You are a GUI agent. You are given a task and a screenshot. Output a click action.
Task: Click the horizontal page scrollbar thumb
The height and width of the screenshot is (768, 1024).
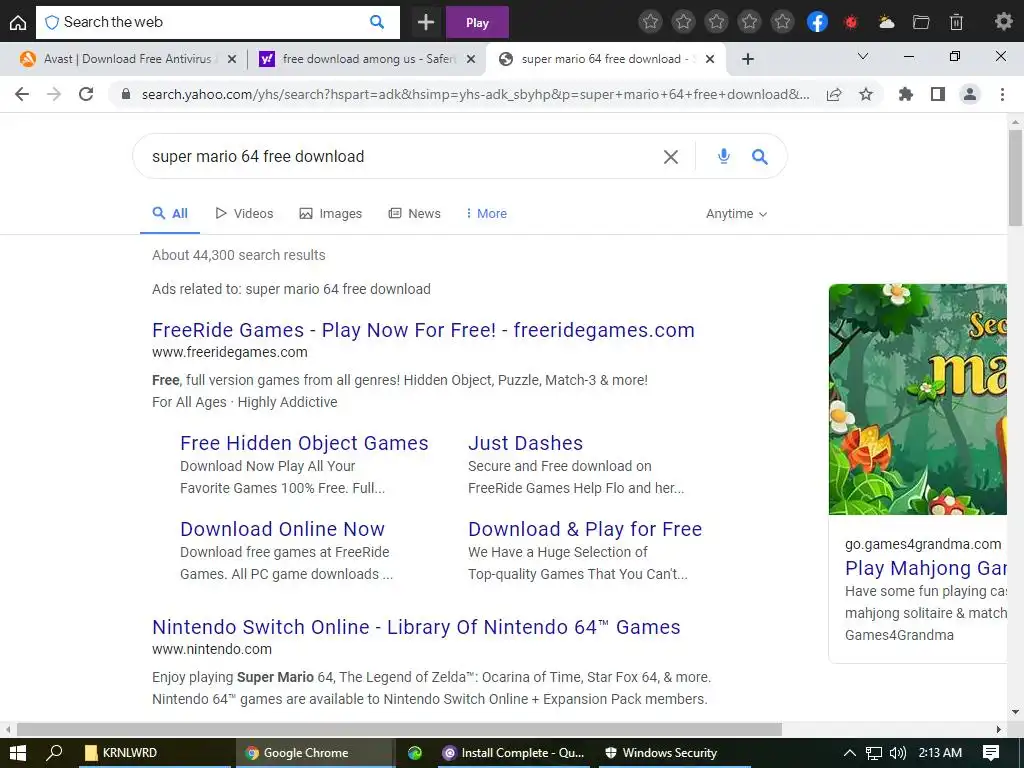tap(399, 729)
